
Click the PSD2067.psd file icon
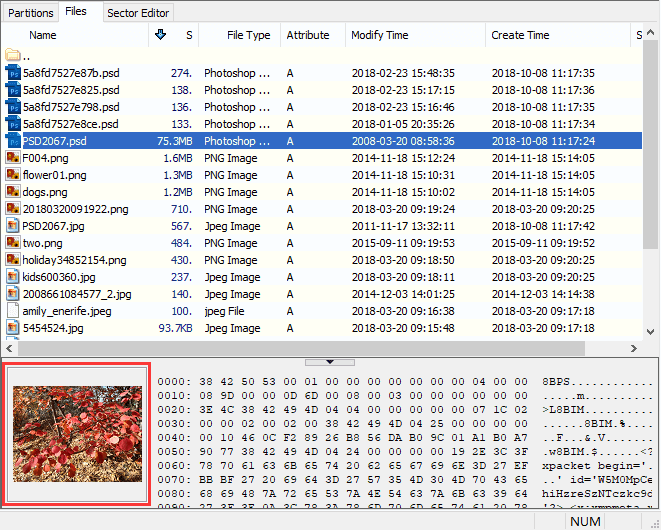click(13, 141)
